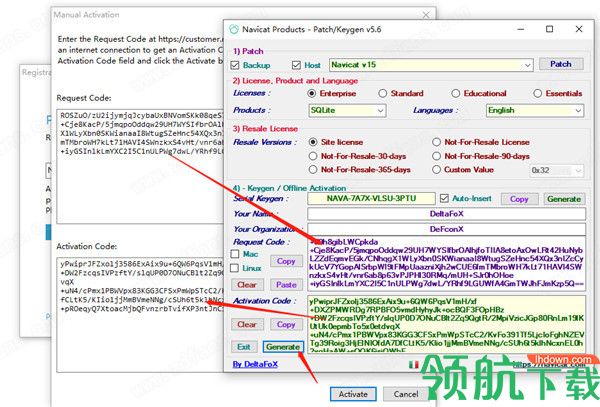
Task: Click the Activate button in Manual Activation
Action: click(x=353, y=394)
